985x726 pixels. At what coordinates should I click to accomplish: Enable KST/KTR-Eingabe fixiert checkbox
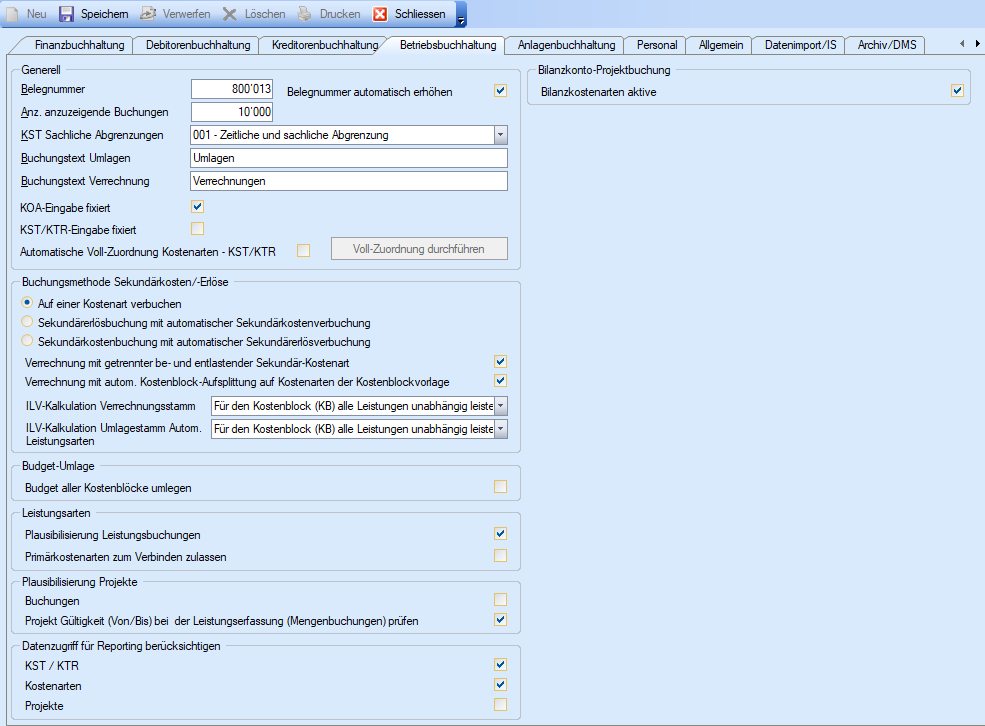point(197,229)
